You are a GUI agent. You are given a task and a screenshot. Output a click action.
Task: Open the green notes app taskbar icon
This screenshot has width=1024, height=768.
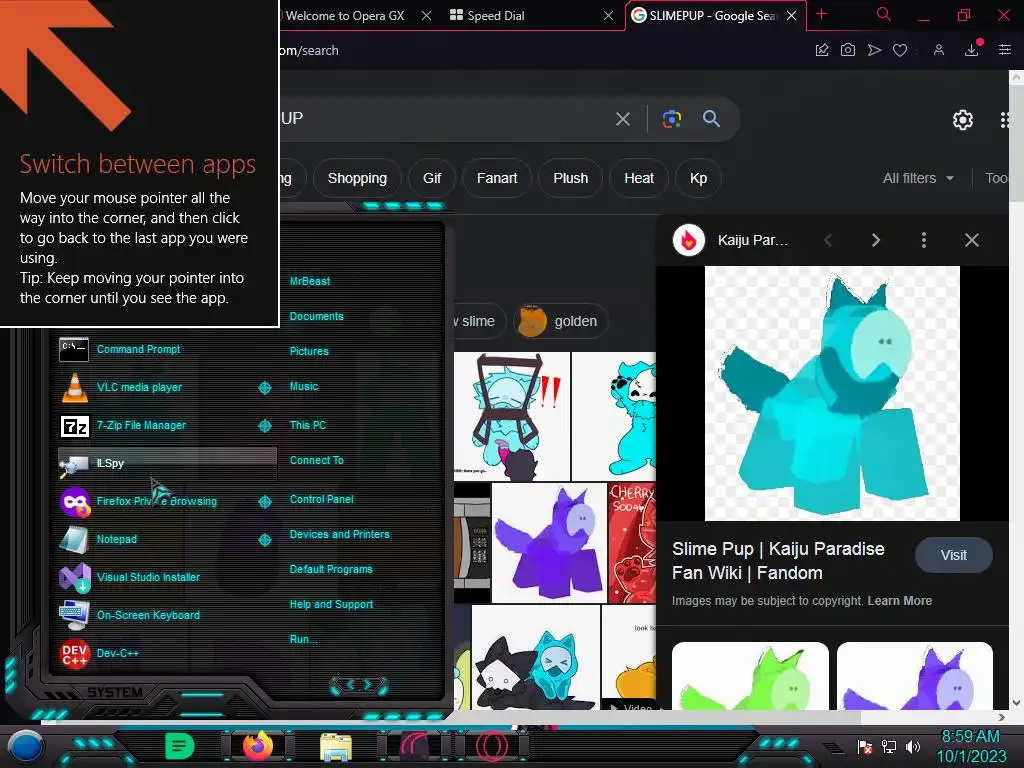(180, 746)
